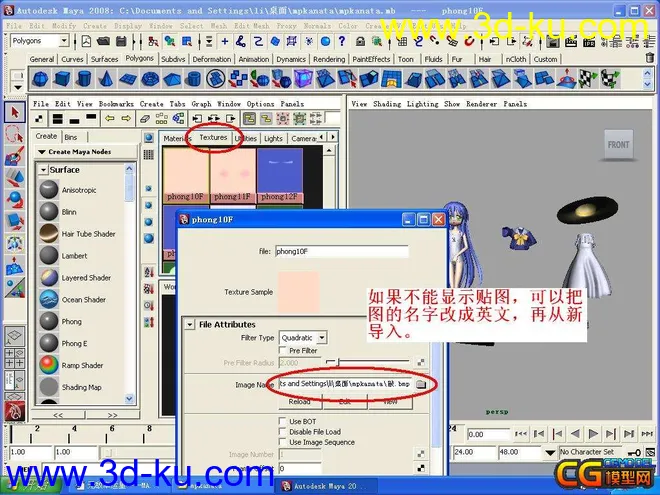Create a polygon cylinder from shelf
Screen dimensions: 660x495
click(x=84, y=79)
